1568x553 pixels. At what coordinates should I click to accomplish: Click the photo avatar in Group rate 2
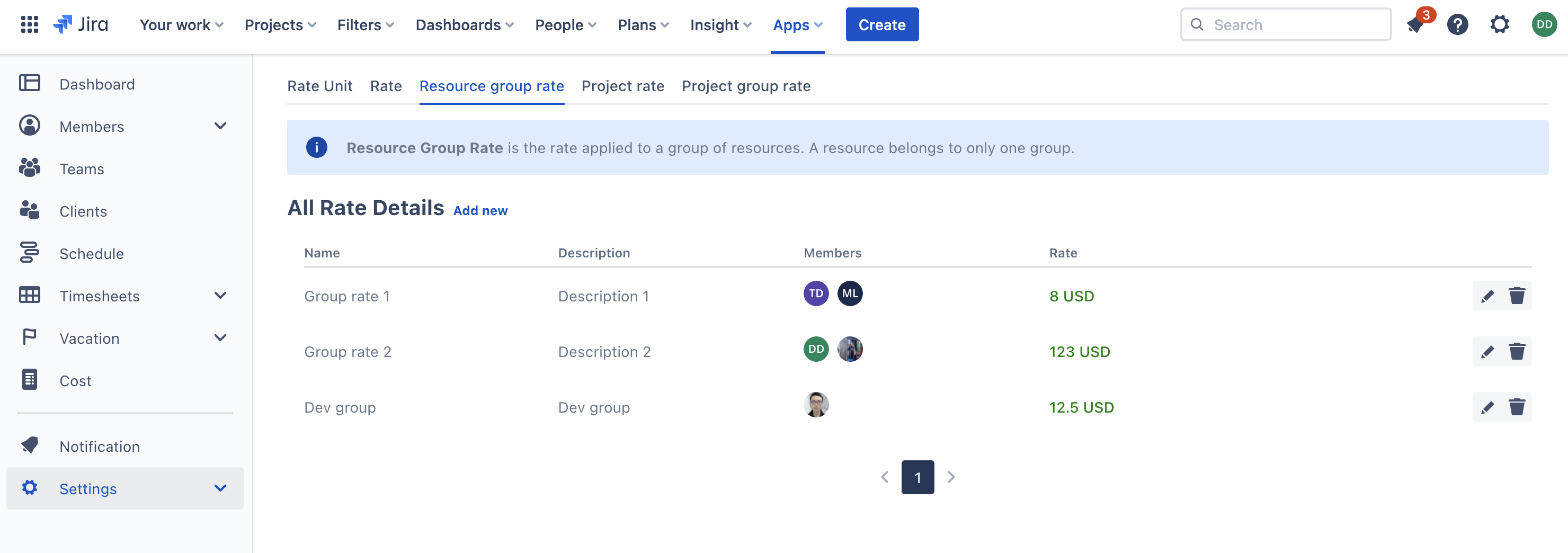click(850, 349)
